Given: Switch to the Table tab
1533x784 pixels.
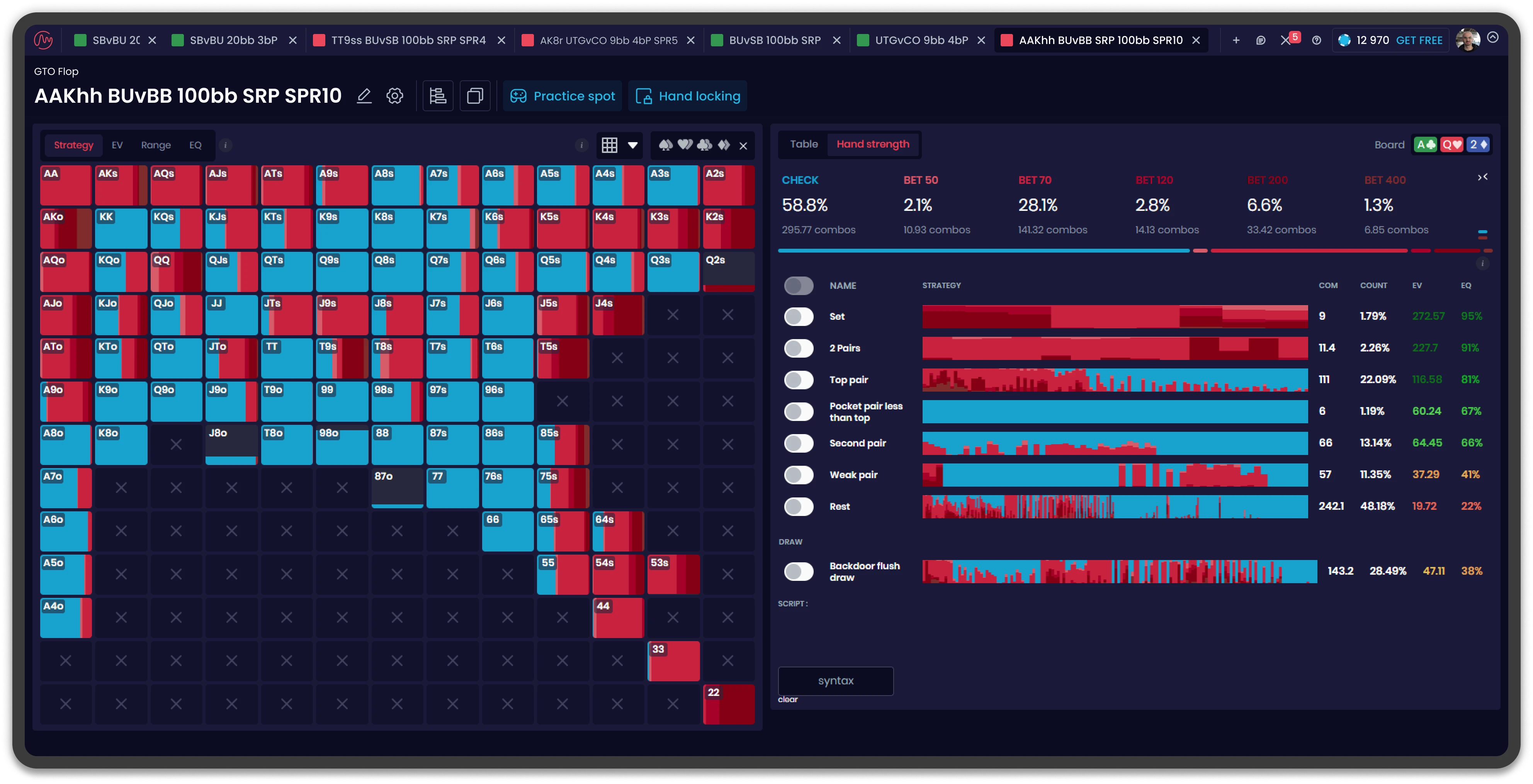Looking at the screenshot, I should [804, 144].
